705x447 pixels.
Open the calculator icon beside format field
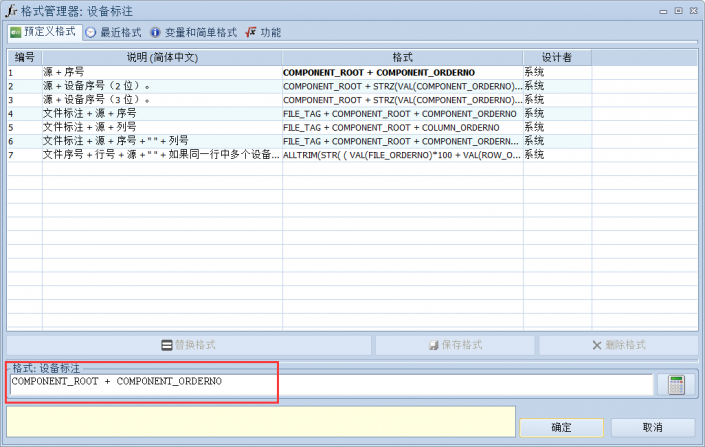click(x=677, y=384)
